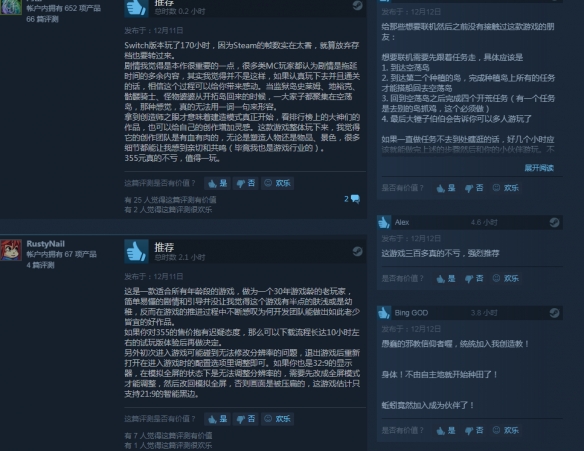Open RustyNail's profile name link

click(x=45, y=244)
